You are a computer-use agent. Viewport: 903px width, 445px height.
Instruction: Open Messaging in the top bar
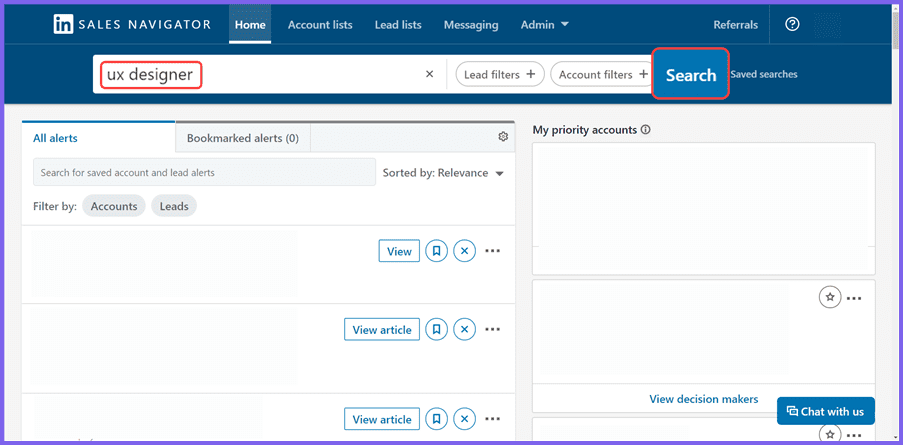click(x=471, y=25)
